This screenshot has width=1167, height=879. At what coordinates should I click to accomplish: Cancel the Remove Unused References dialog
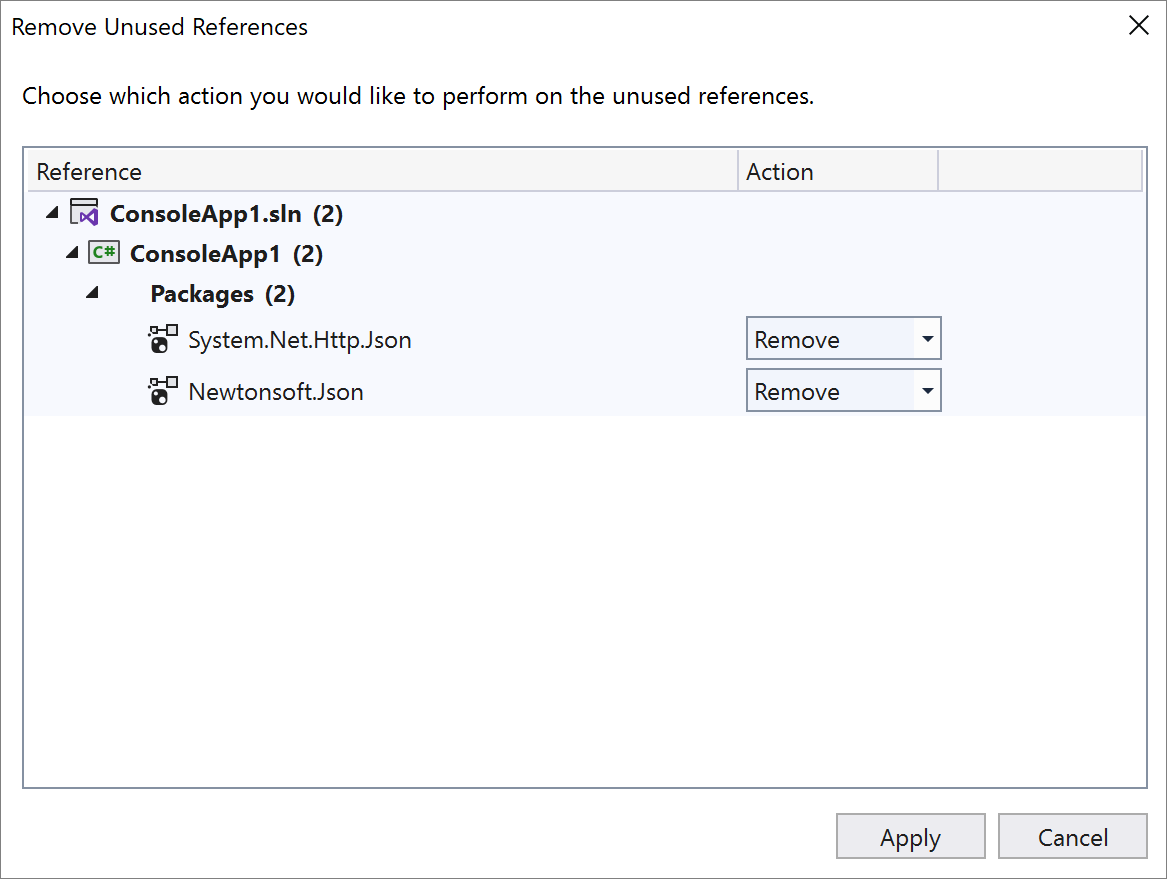coord(1072,836)
